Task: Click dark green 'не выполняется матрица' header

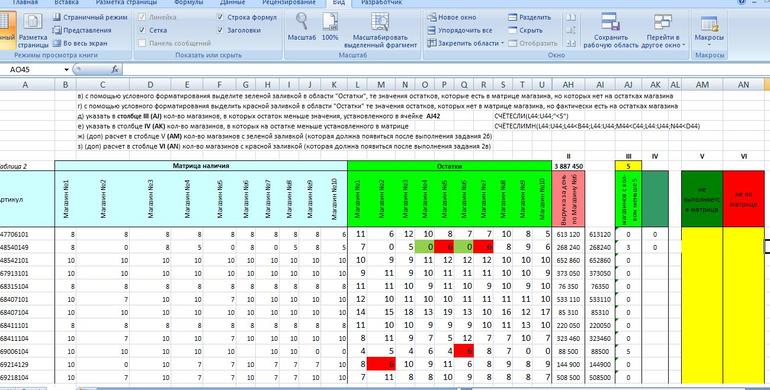Action: [x=702, y=199]
